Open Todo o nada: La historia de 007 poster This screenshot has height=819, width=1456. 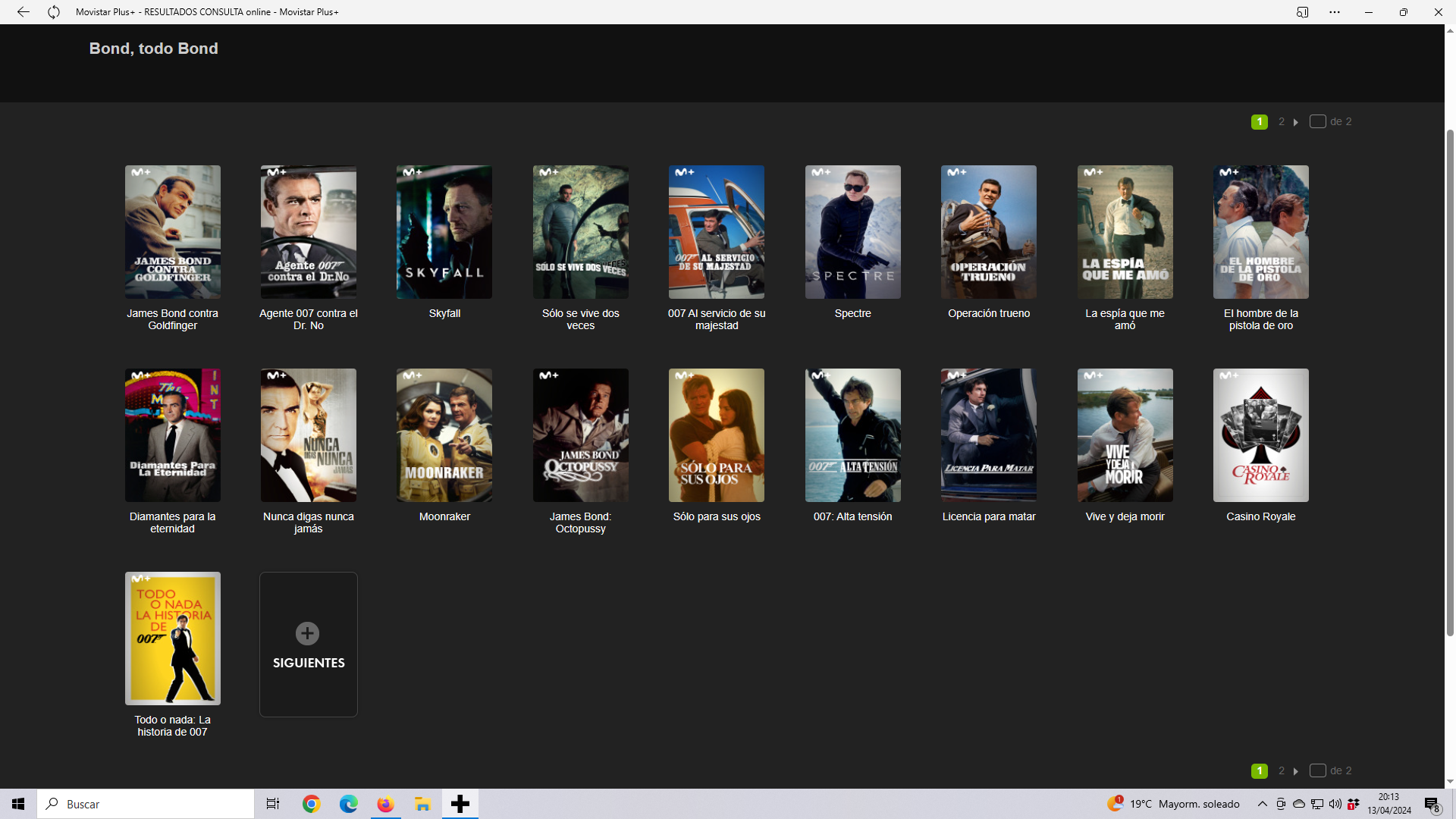click(173, 639)
